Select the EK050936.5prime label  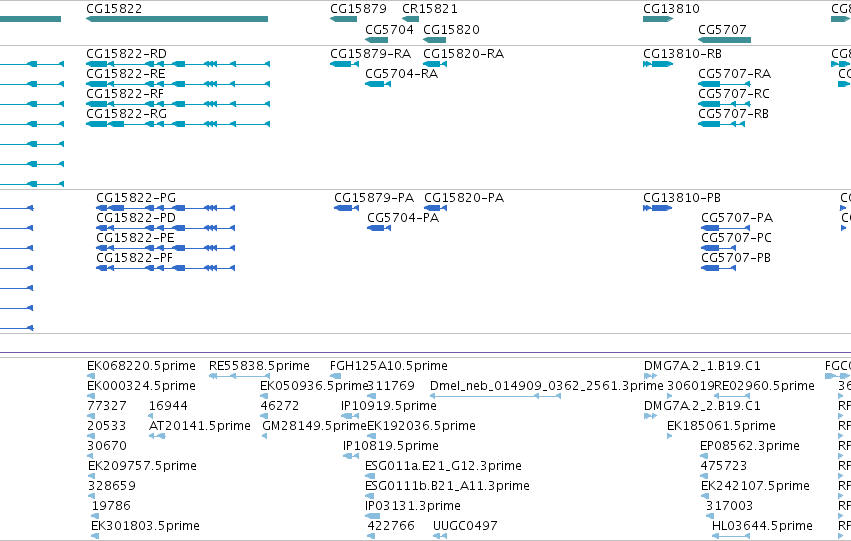point(314,386)
